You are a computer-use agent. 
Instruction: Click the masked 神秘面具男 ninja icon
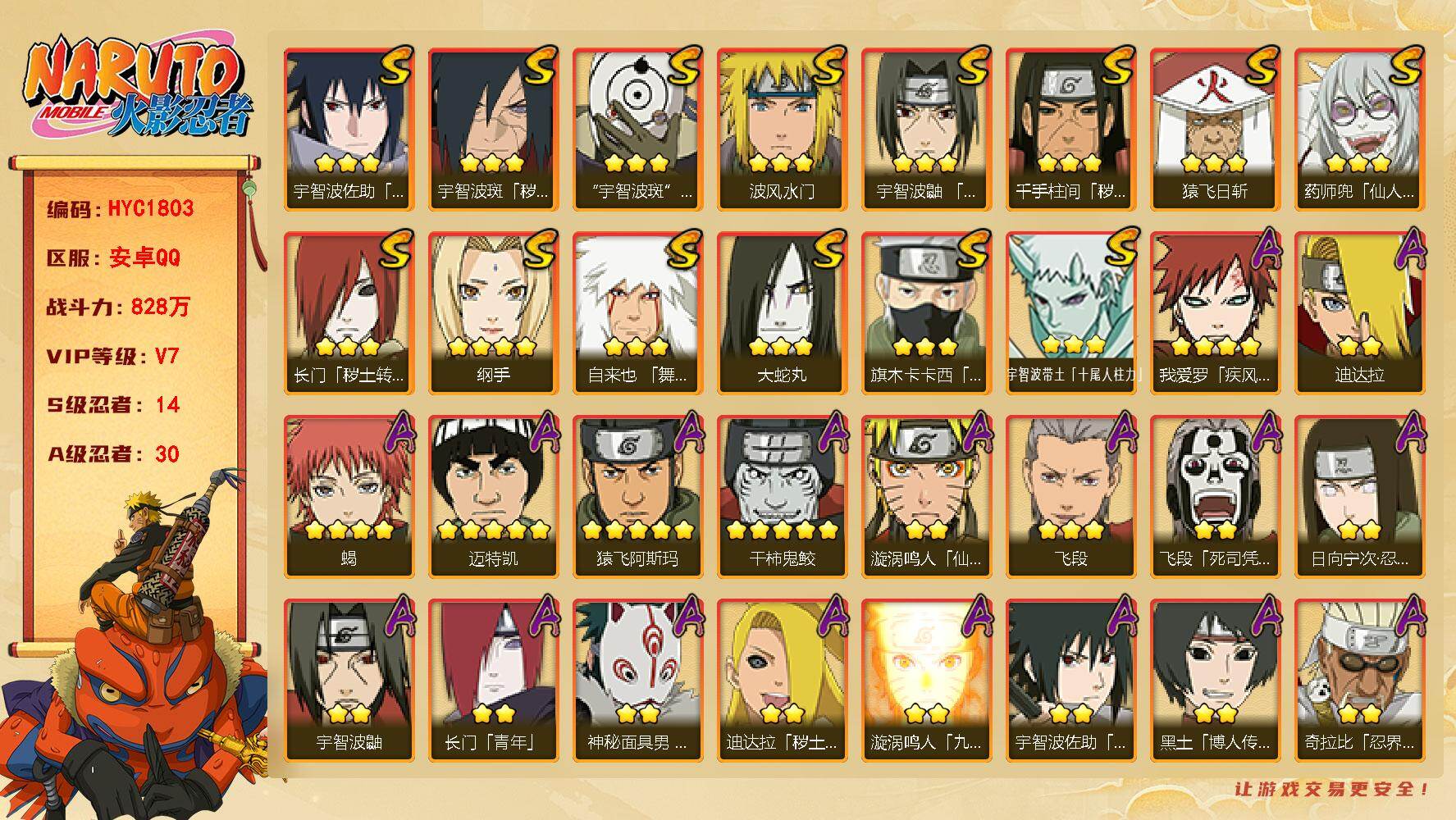click(637, 681)
